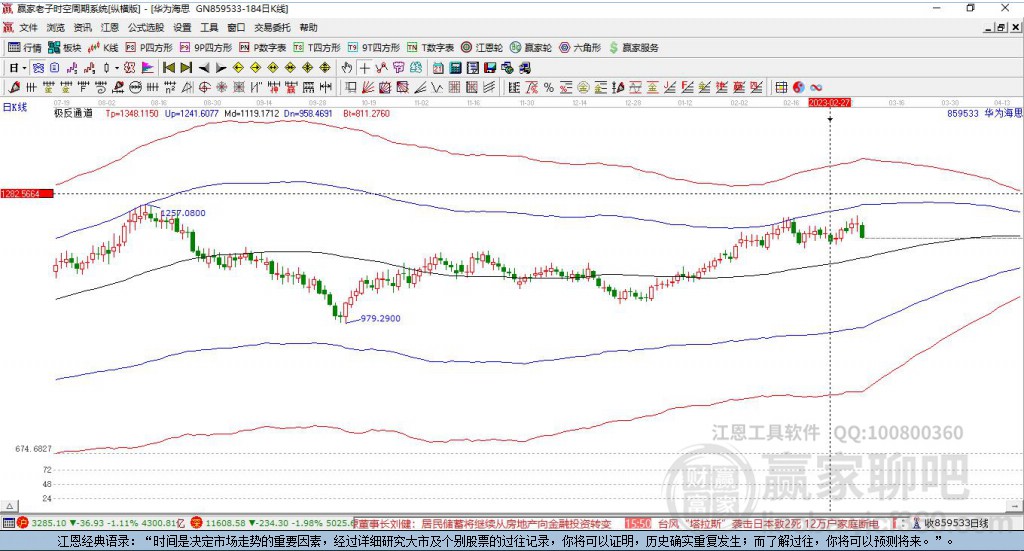This screenshot has width=1024, height=551.
Task: Open the T四方形 tool
Action: [317, 48]
